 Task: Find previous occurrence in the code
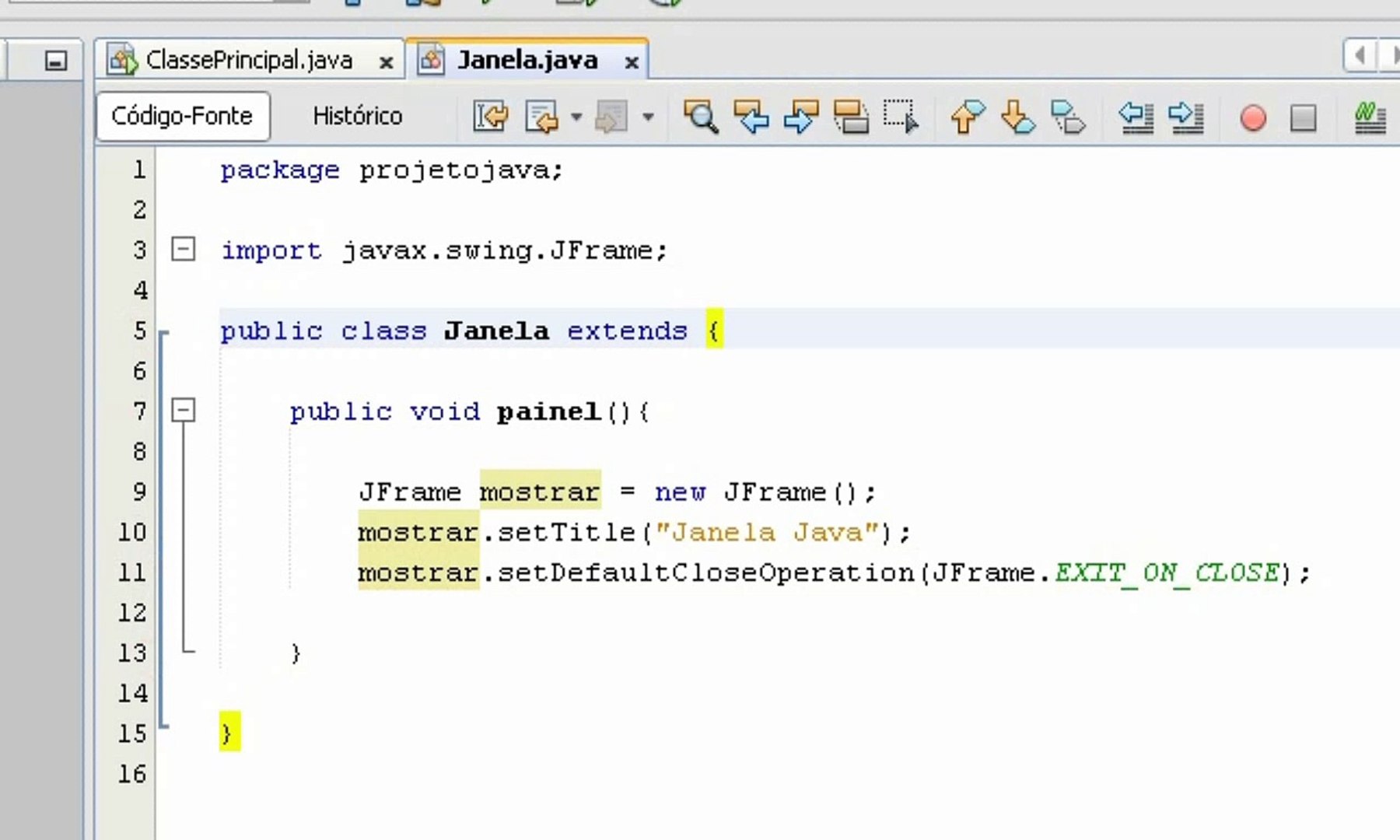click(x=753, y=117)
